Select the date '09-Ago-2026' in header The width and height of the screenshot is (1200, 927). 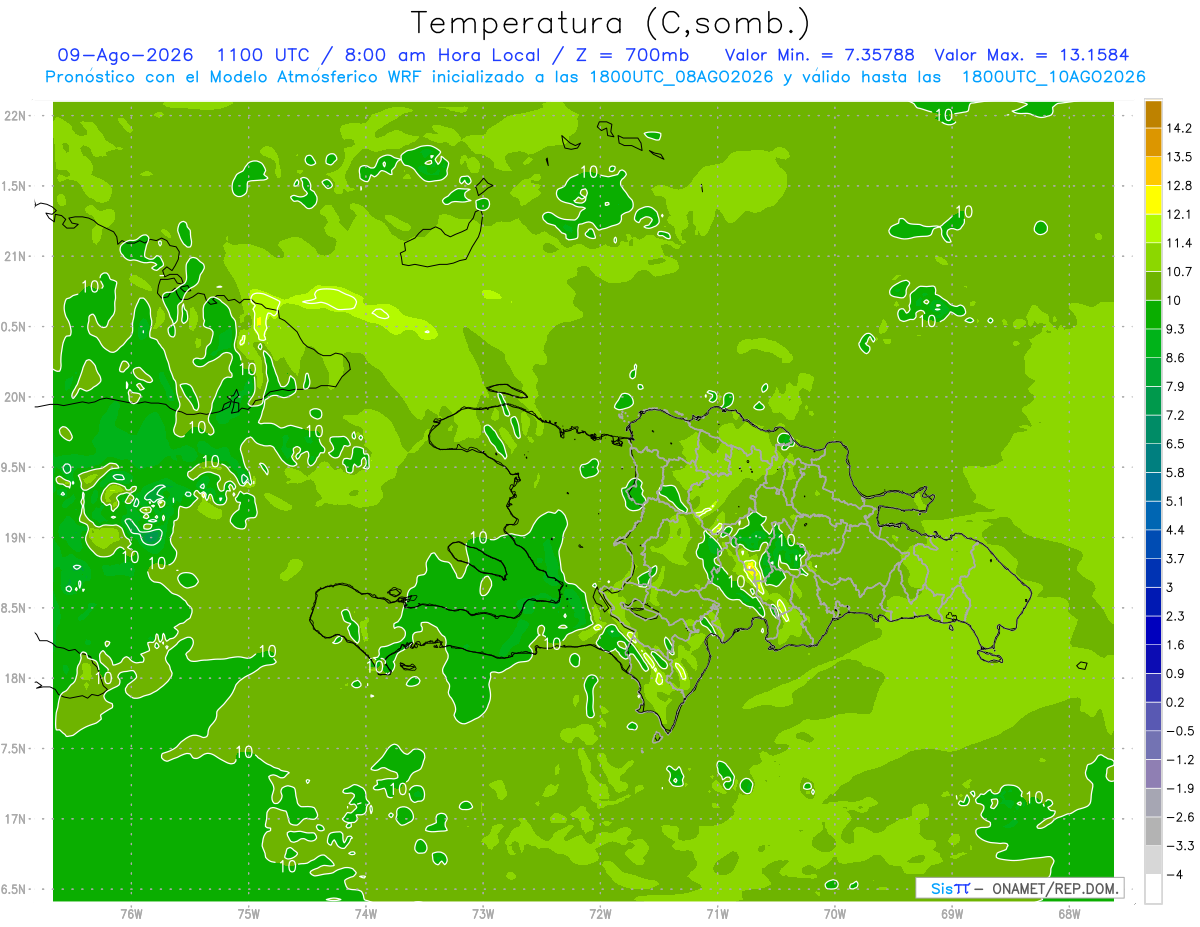pos(124,55)
